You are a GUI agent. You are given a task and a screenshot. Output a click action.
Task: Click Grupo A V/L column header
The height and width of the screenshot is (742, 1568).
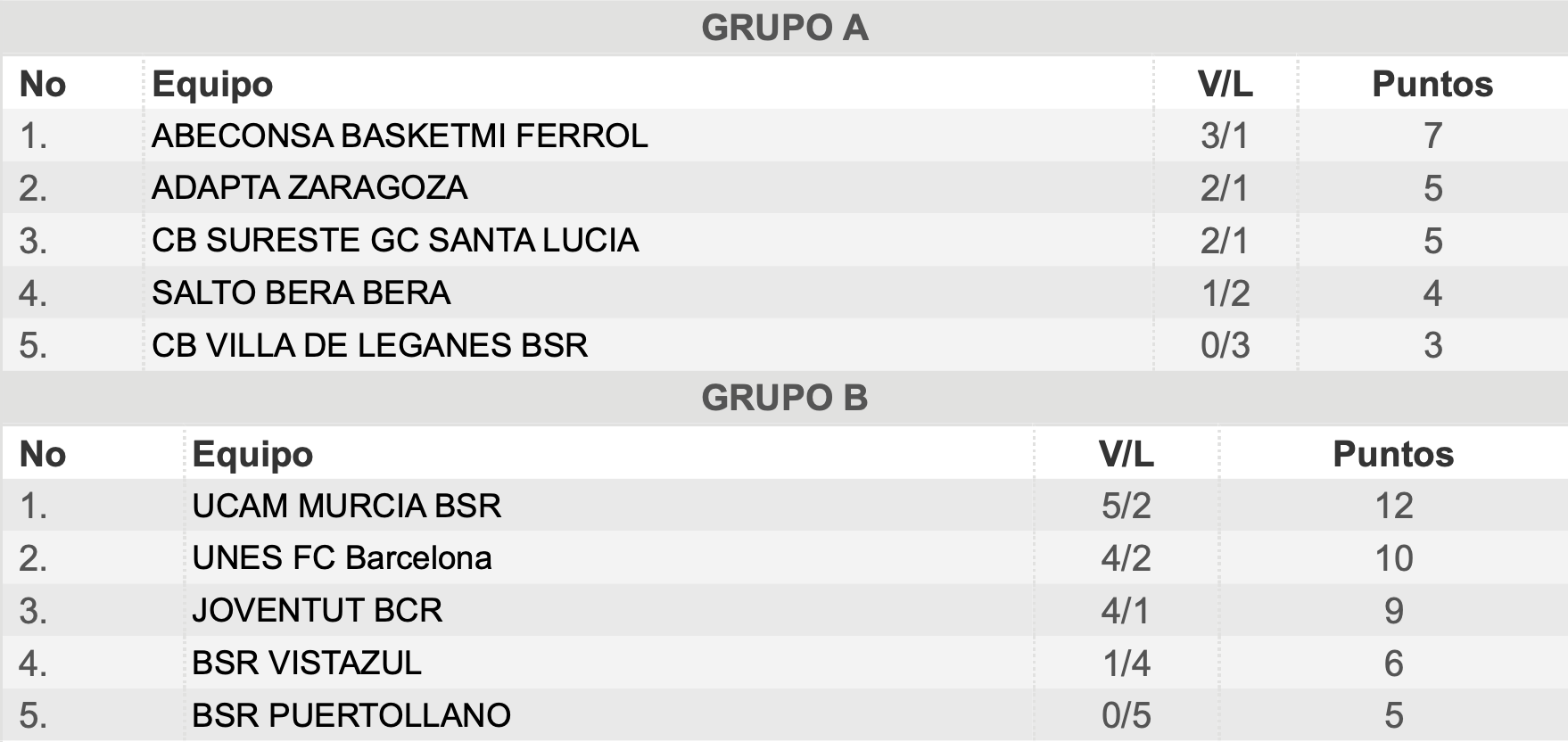1225,84
